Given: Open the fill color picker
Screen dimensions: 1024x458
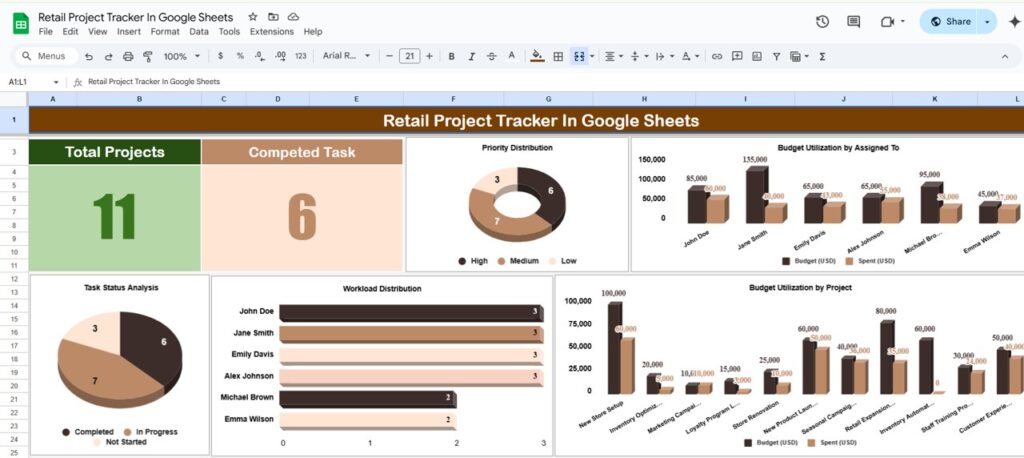Looking at the screenshot, I should [537, 56].
